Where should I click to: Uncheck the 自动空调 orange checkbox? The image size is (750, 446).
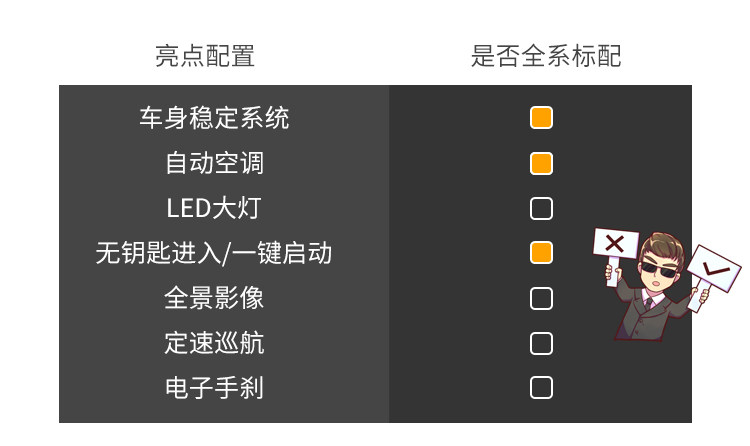pyautogui.click(x=541, y=163)
